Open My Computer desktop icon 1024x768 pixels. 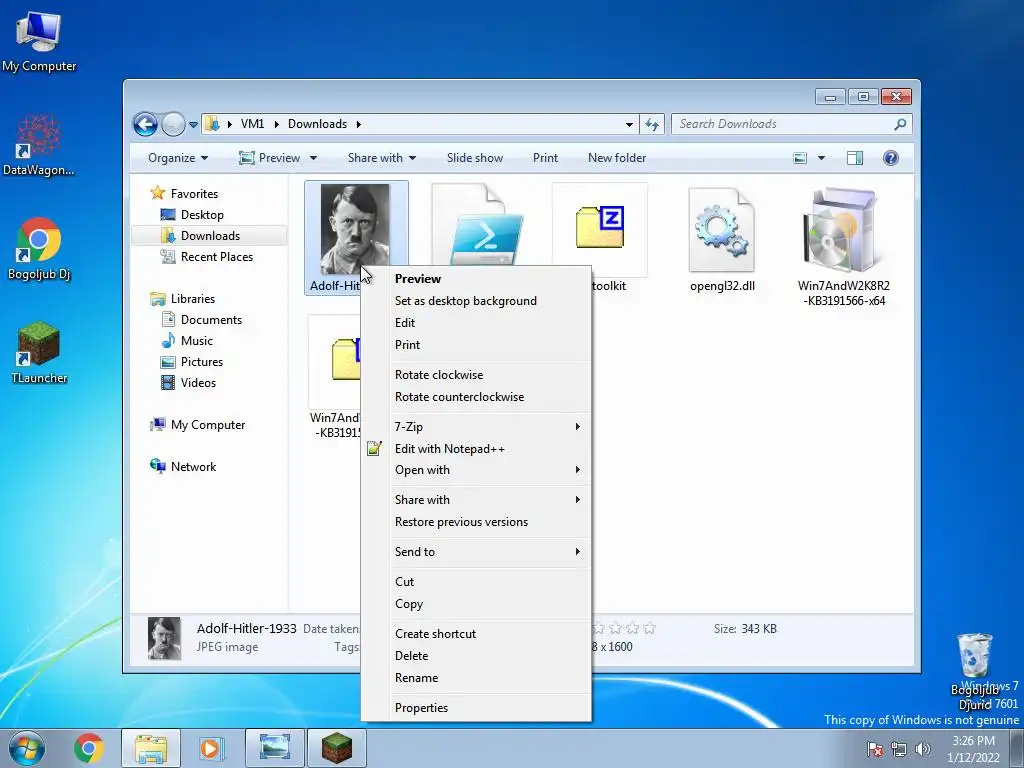[39, 42]
